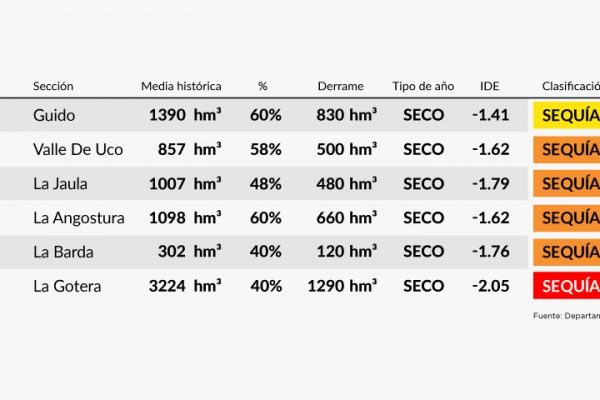
Task: Click the 58% value for Valle De Uco
Action: click(x=266, y=149)
